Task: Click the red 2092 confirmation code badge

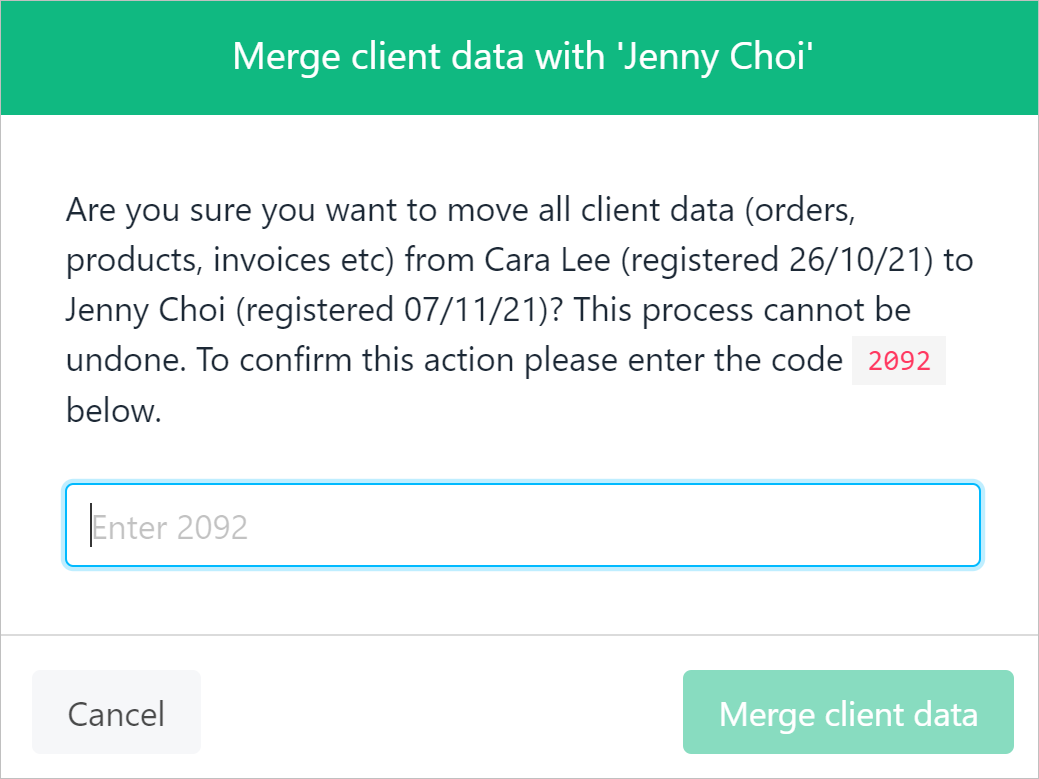Action: (x=899, y=360)
